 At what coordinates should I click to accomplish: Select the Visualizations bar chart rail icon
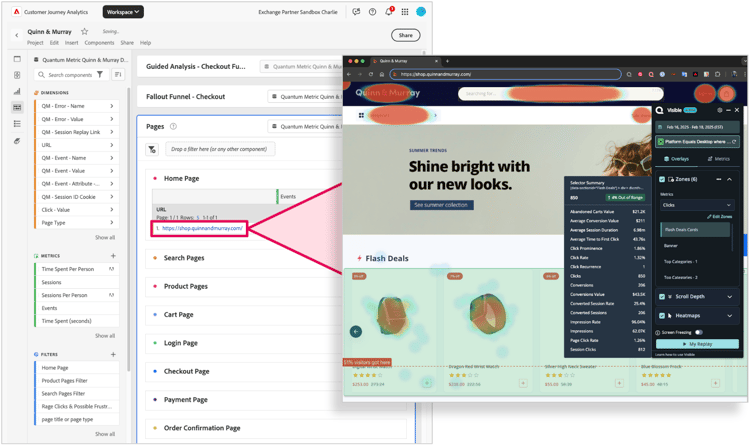(17, 91)
